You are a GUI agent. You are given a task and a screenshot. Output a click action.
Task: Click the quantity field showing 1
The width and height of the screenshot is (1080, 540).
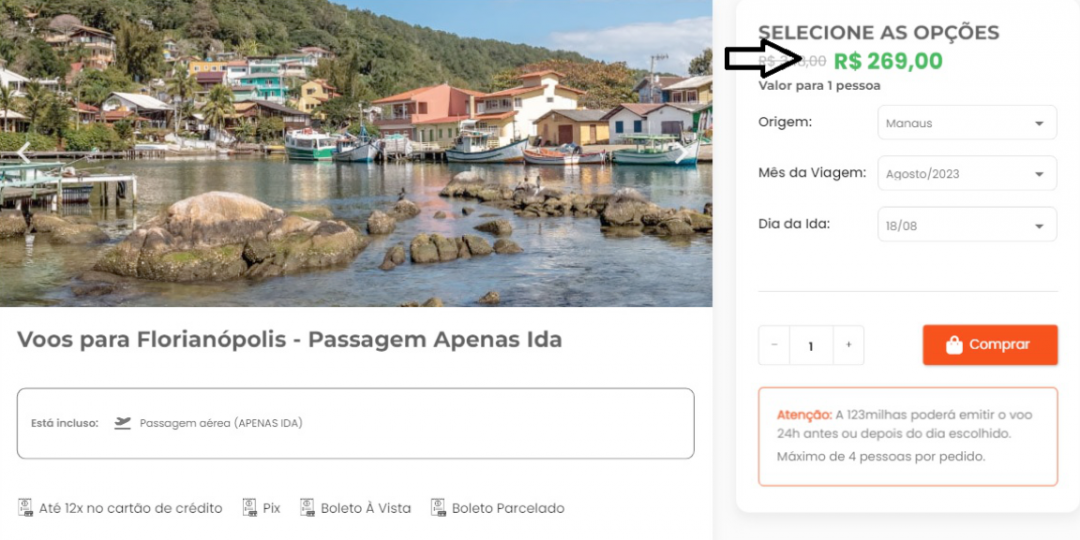click(x=811, y=345)
